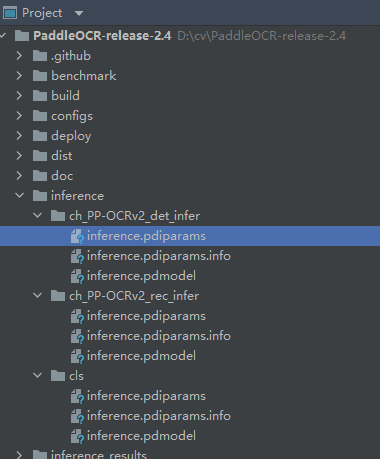Click inference.pdmodel icon in det_infer folder
Screen dimensions: 380x459
coord(77,276)
